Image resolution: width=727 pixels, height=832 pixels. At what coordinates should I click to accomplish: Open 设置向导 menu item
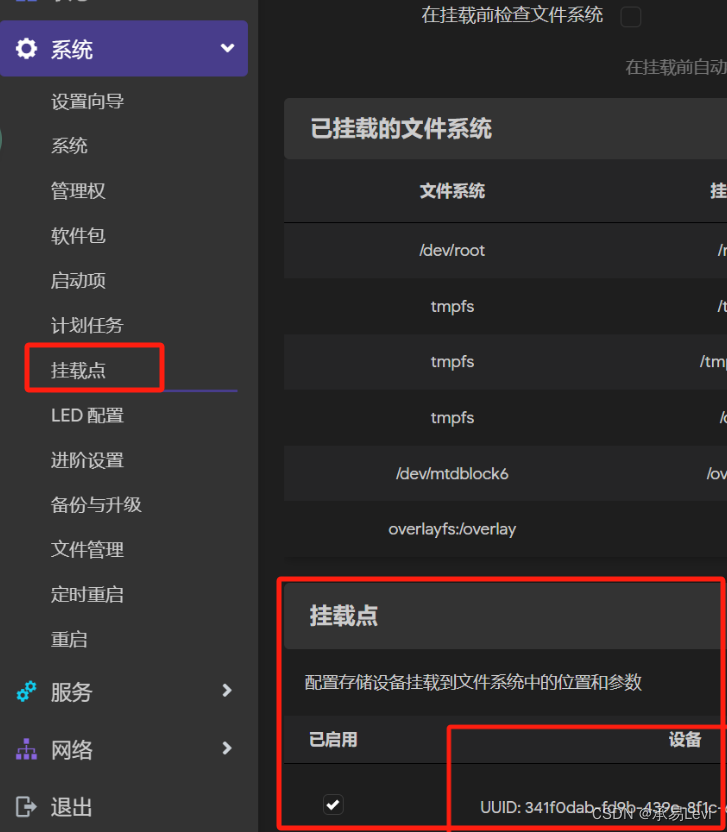tap(88, 101)
